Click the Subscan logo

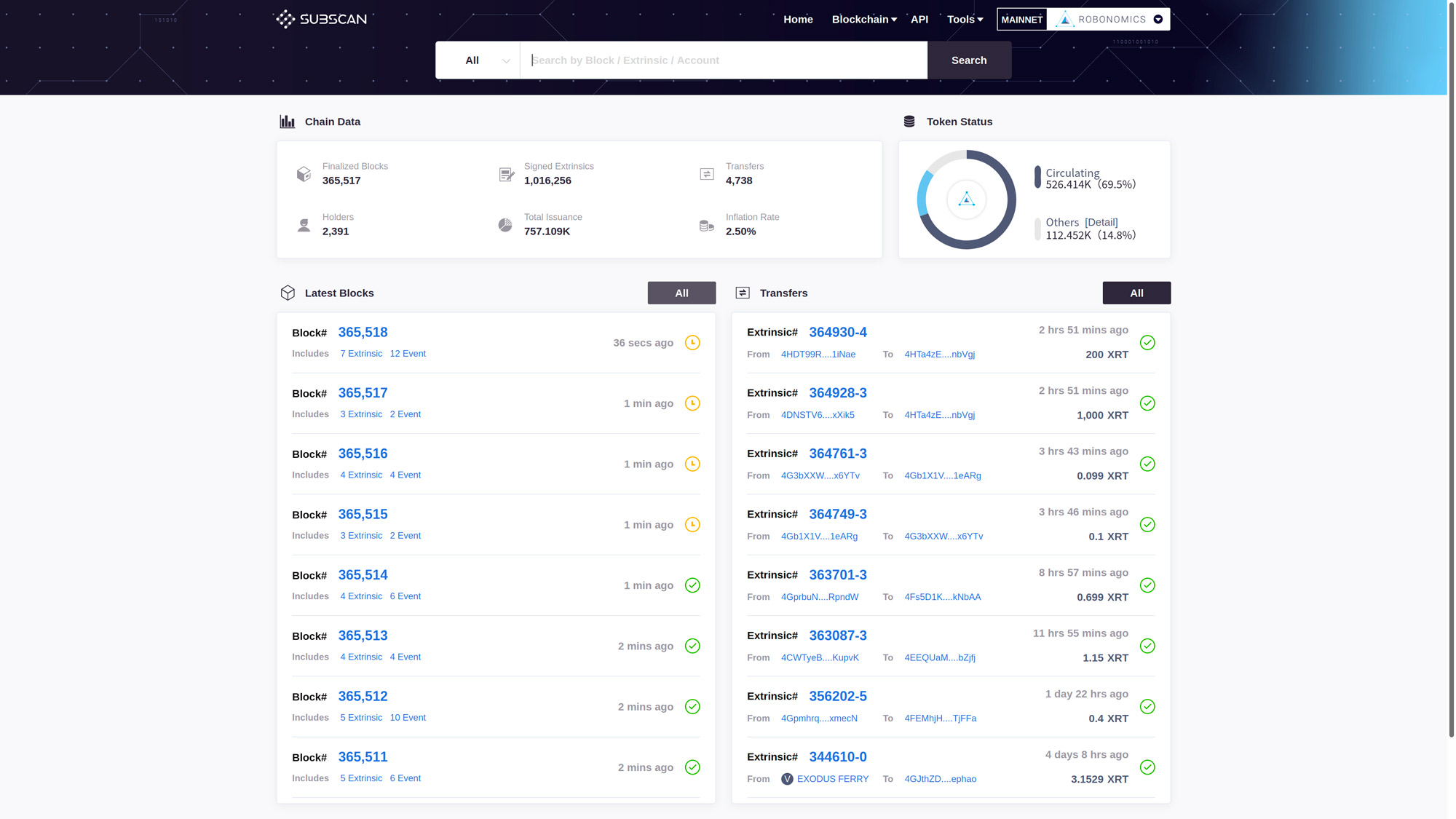(322, 19)
